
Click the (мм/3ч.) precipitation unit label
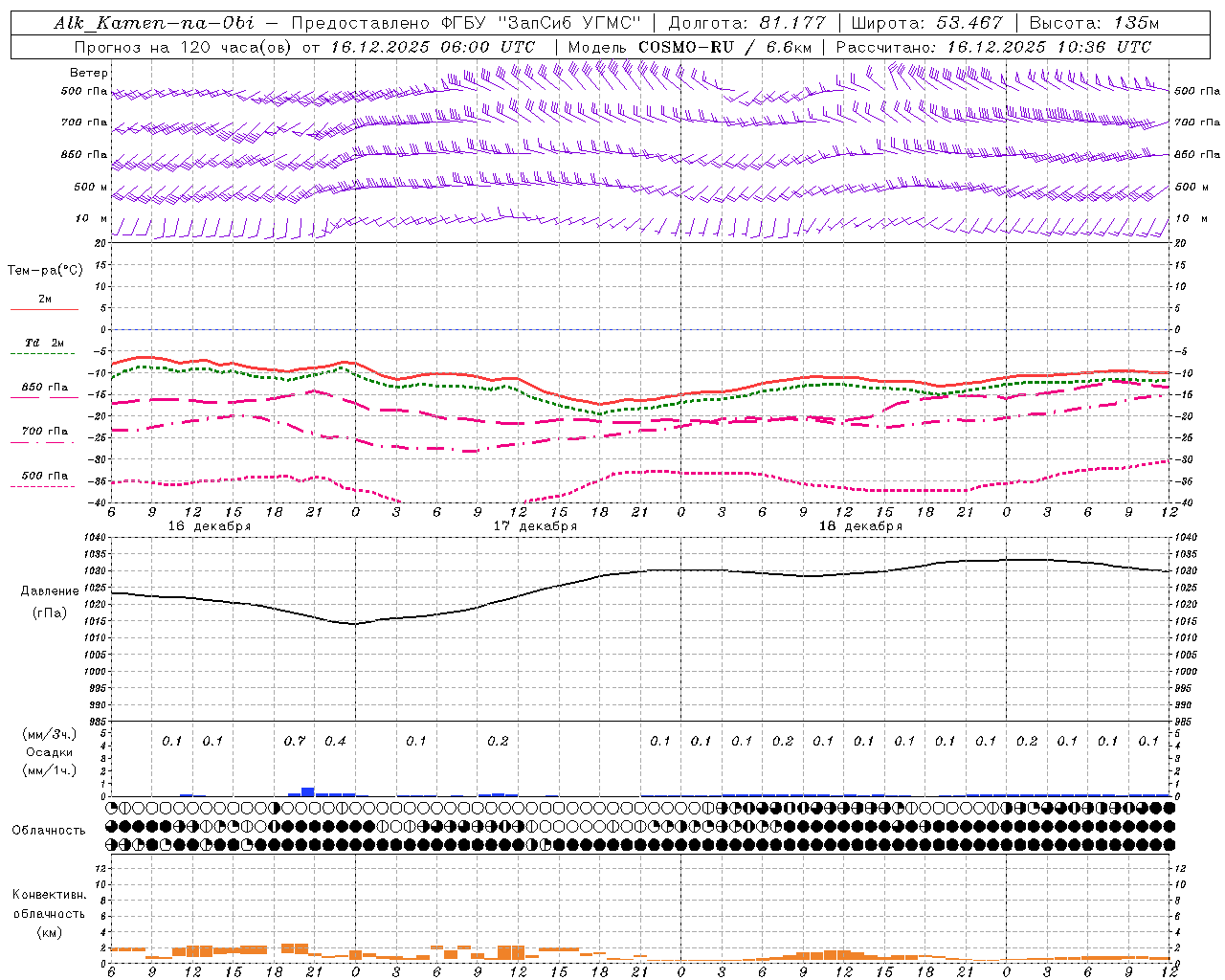pos(50,734)
